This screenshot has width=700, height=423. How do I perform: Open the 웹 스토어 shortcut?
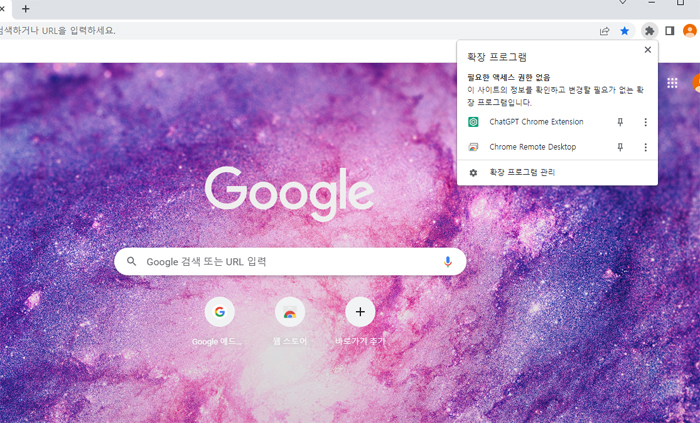point(290,312)
